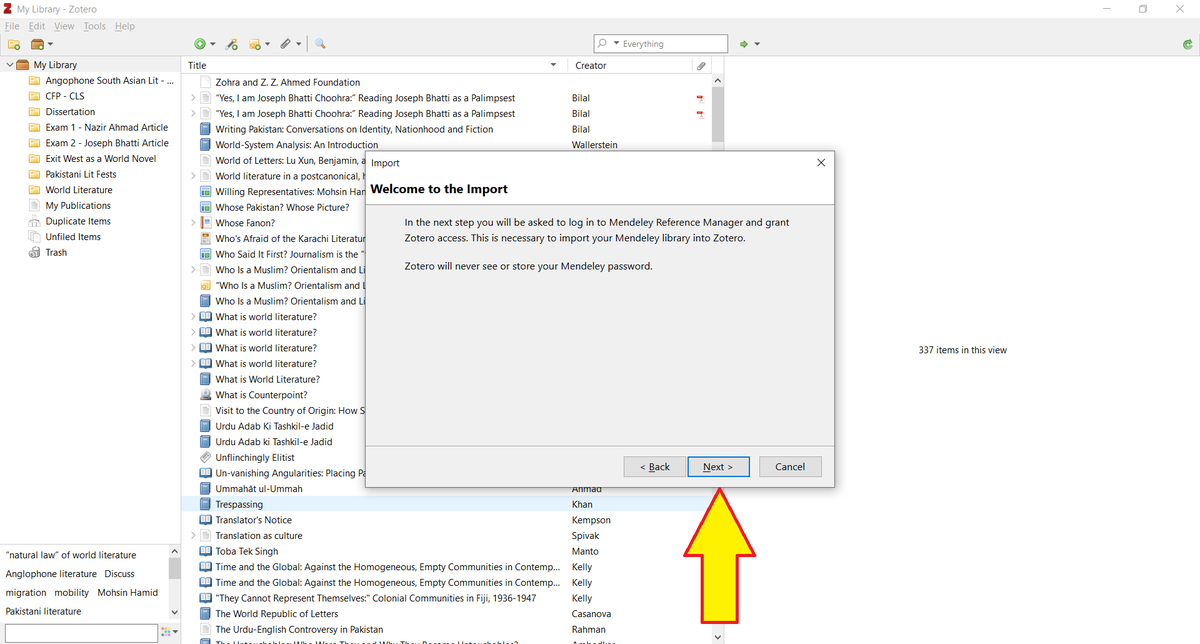Image resolution: width=1200 pixels, height=644 pixels.
Task: Click the book icon beside Toba Tek Singh
Action: pyautogui.click(x=206, y=551)
